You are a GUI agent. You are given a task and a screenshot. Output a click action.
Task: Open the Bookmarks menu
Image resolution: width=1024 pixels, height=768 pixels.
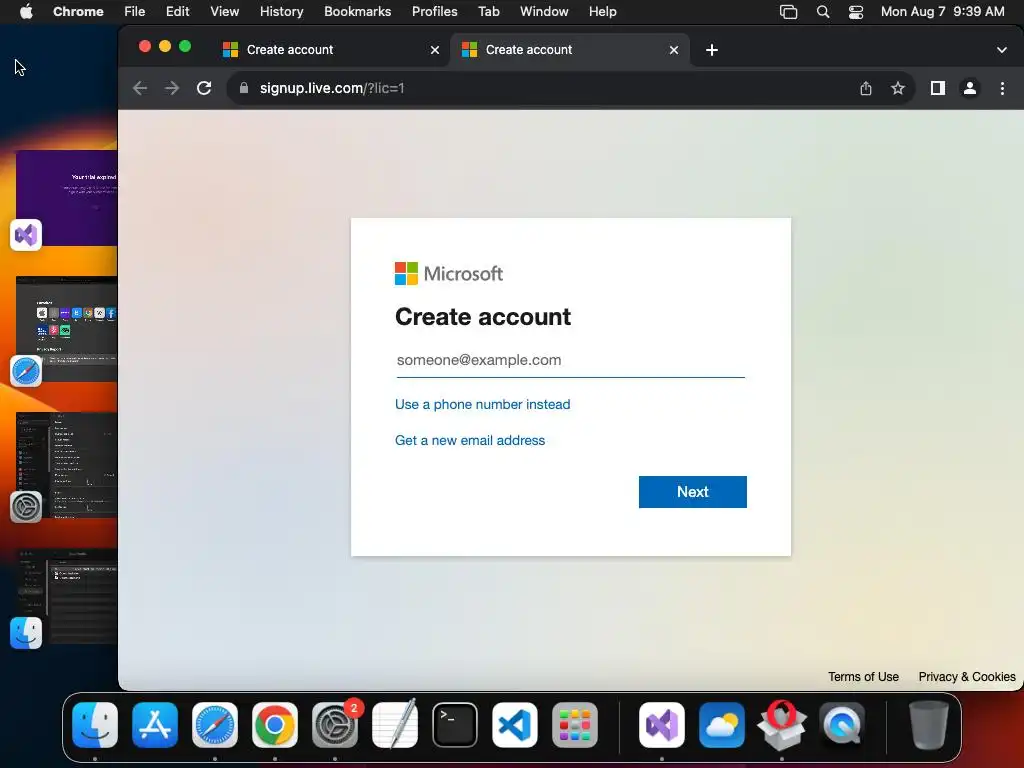click(357, 12)
